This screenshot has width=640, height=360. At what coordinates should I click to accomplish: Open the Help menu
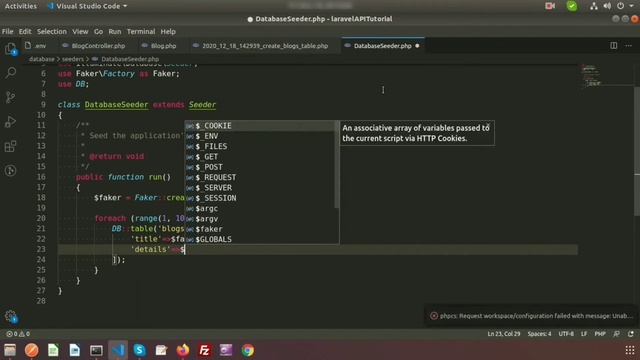168,31
